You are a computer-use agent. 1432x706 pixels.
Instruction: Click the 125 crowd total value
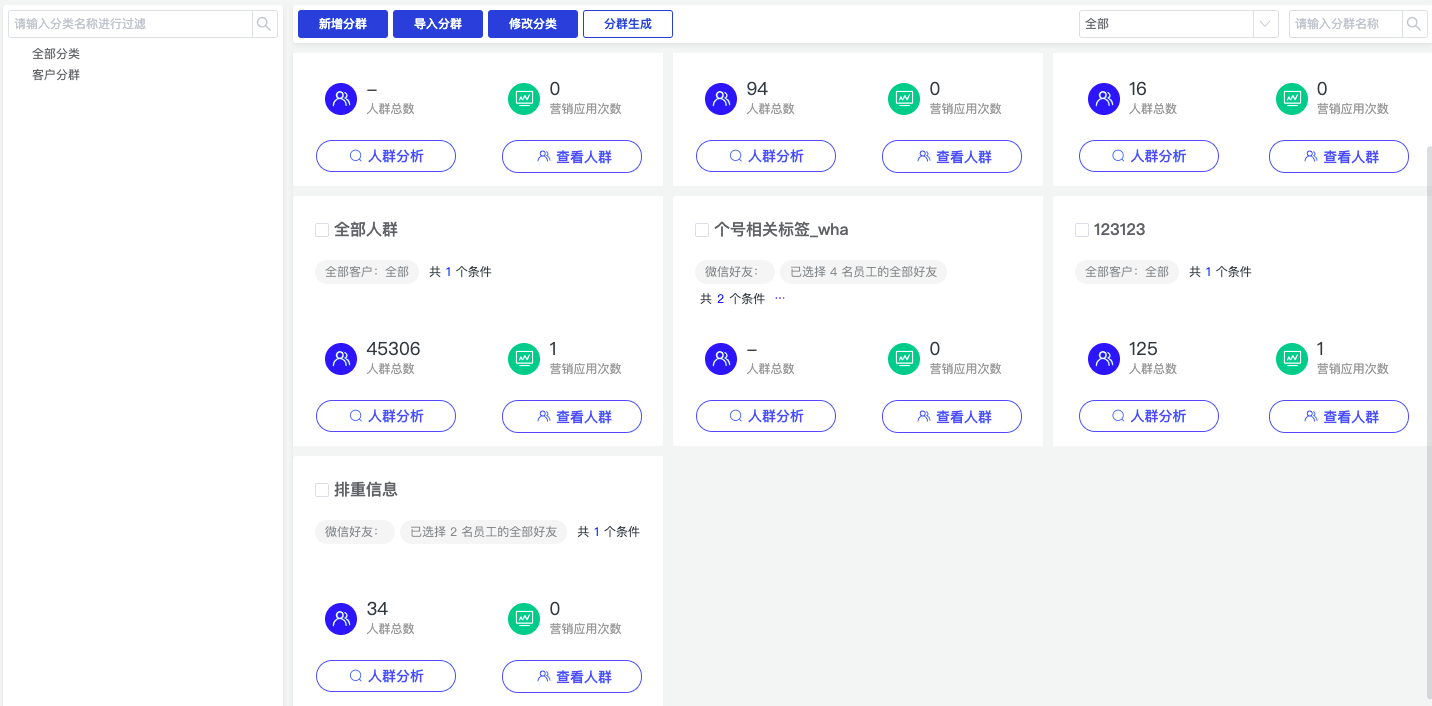click(x=1143, y=349)
